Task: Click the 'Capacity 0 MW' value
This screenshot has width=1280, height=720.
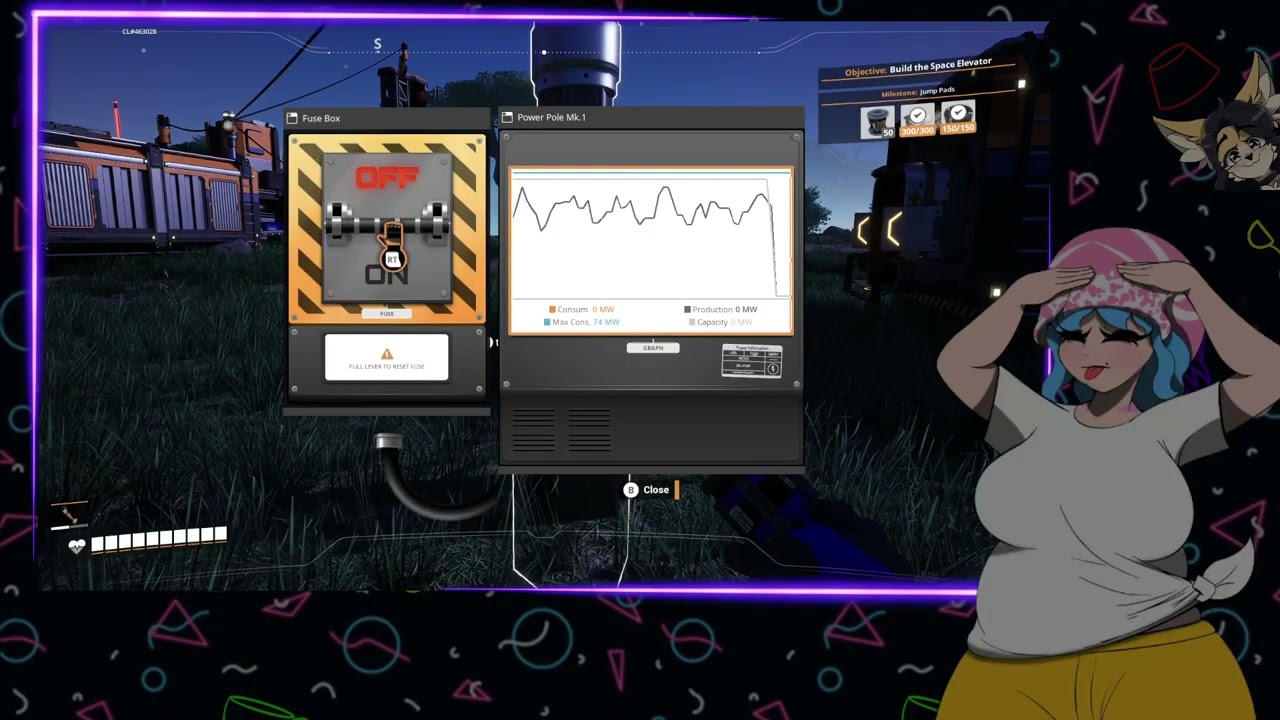Action: point(725,322)
